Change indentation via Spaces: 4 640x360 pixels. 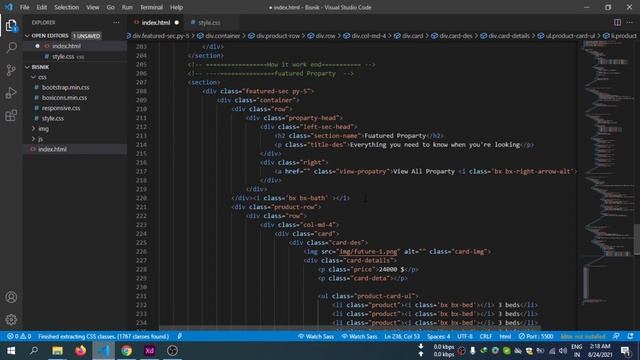[x=439, y=336]
